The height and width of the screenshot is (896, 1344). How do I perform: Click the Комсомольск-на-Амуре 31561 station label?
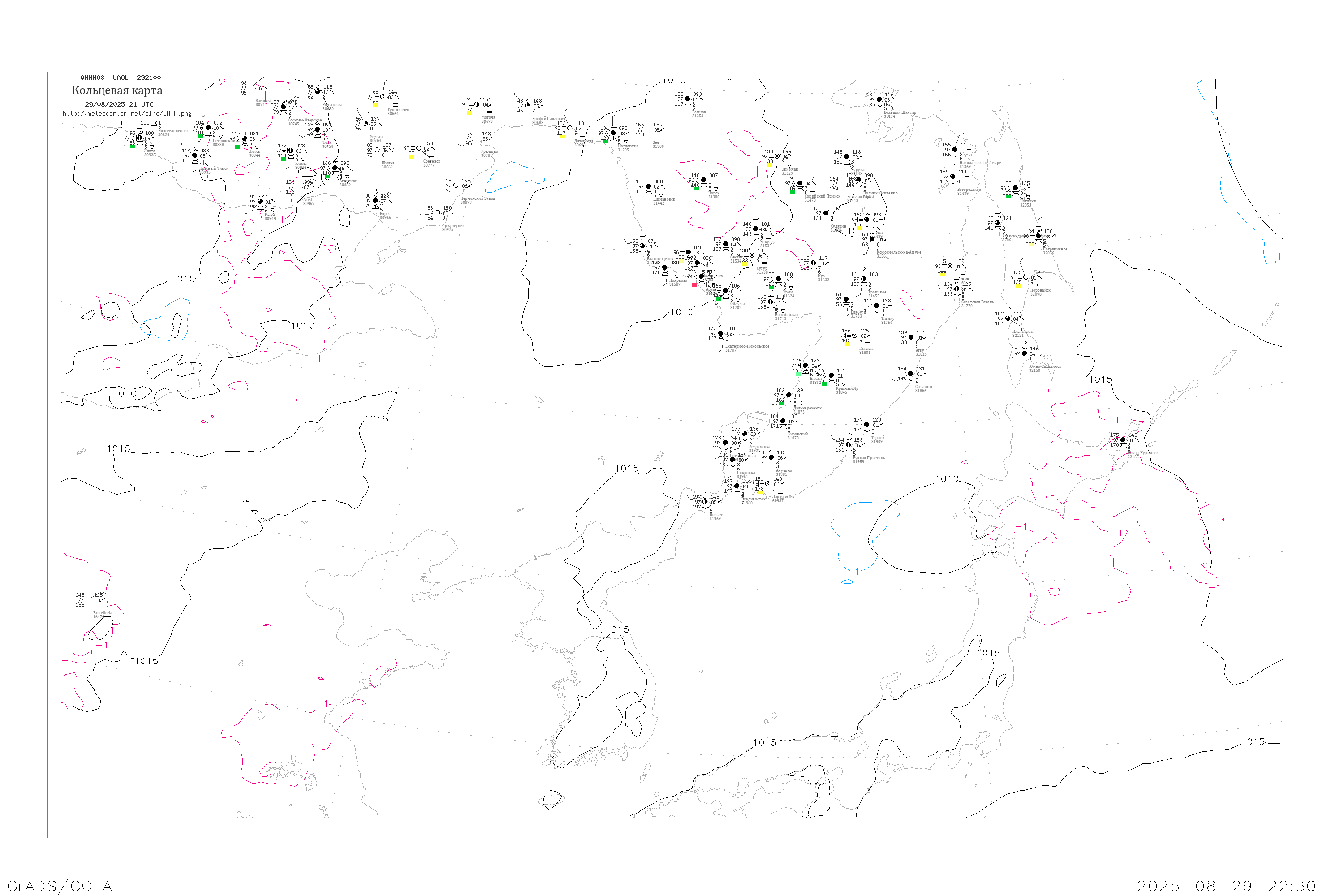(899, 254)
